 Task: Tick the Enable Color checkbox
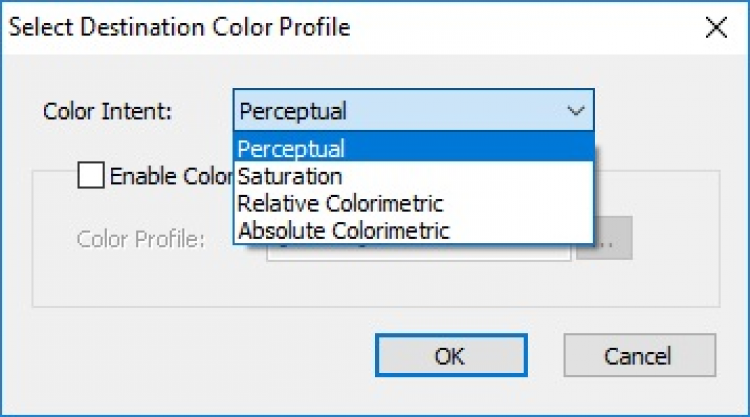[x=90, y=176]
